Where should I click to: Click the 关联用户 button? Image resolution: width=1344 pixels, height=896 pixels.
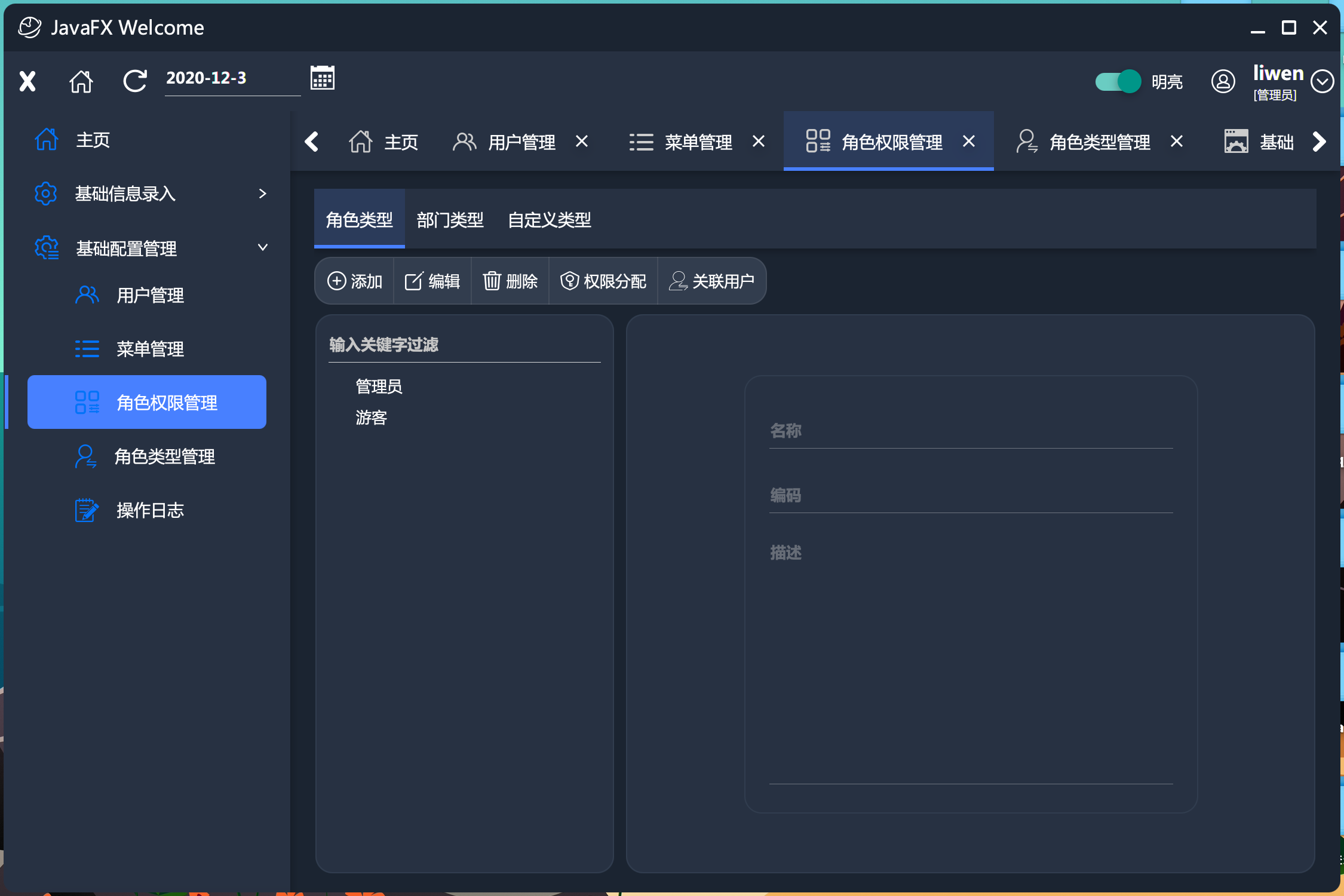(712, 281)
